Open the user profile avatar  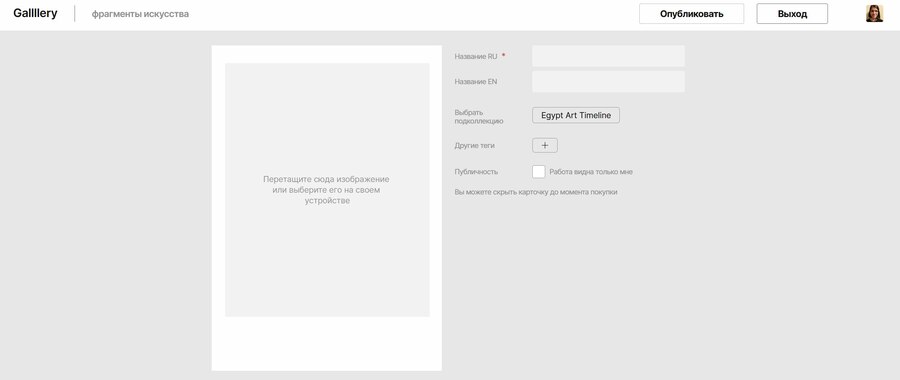click(874, 13)
